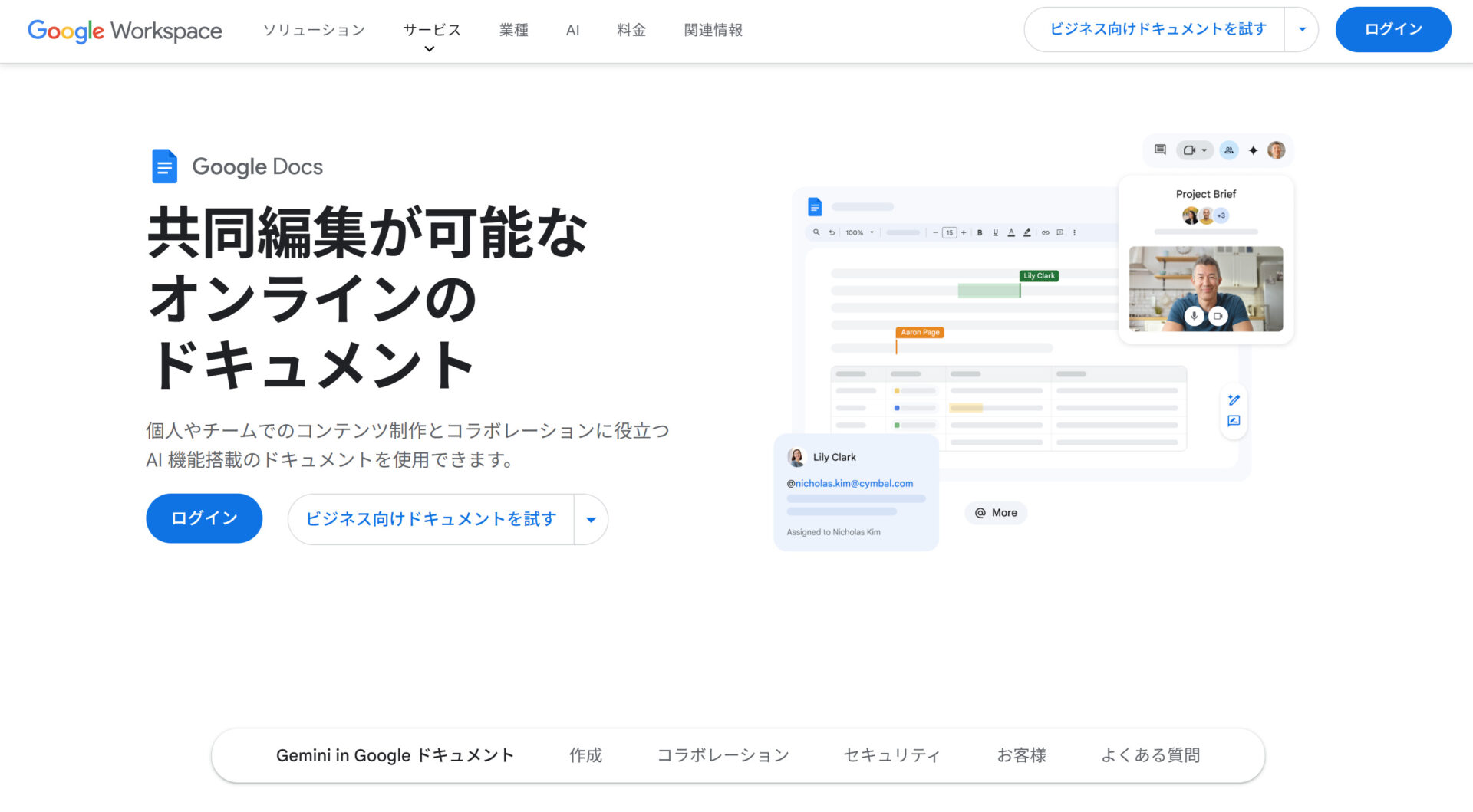The image size is (1473, 812).
Task: Click the share people icon
Action: pyautogui.click(x=1228, y=150)
